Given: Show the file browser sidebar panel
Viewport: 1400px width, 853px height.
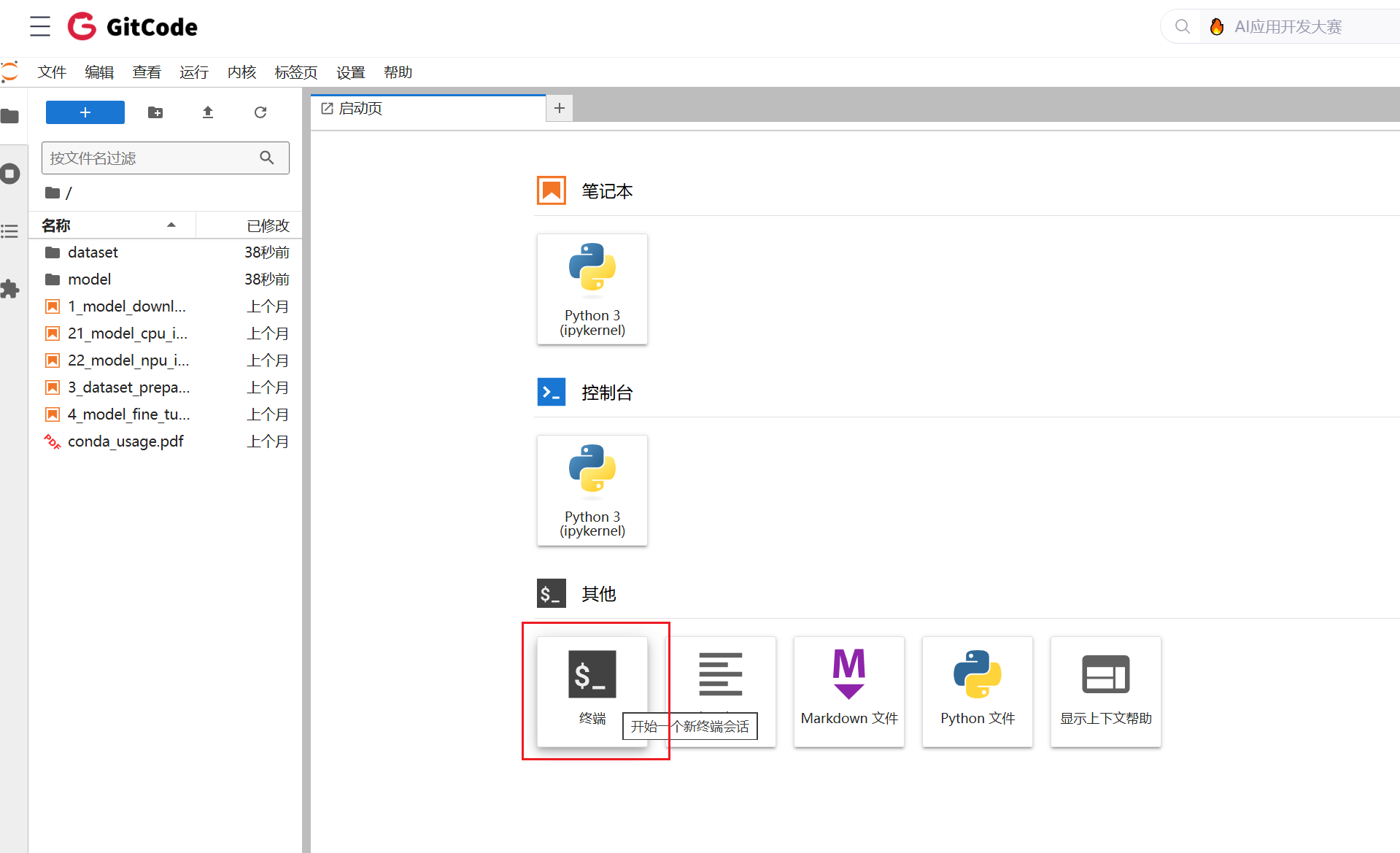Looking at the screenshot, I should click(x=10, y=116).
